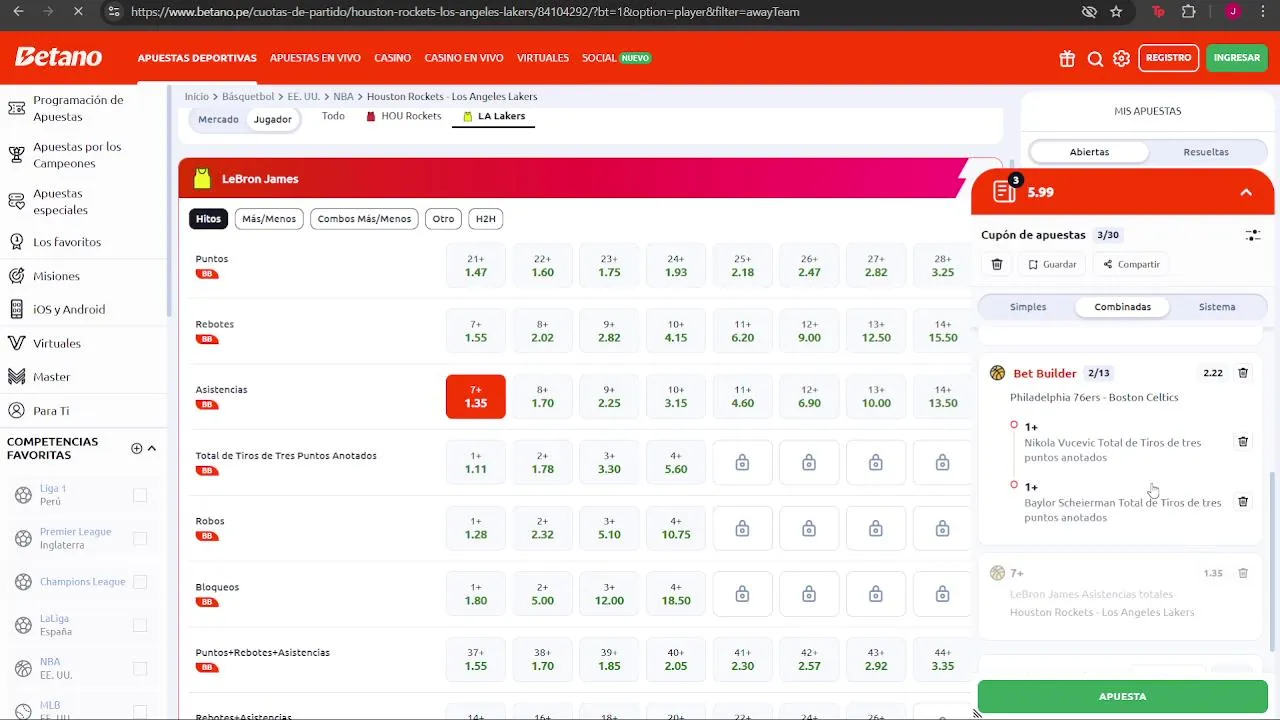Click the REGISTRO button
Screen dimensions: 1280x720
click(1168, 58)
